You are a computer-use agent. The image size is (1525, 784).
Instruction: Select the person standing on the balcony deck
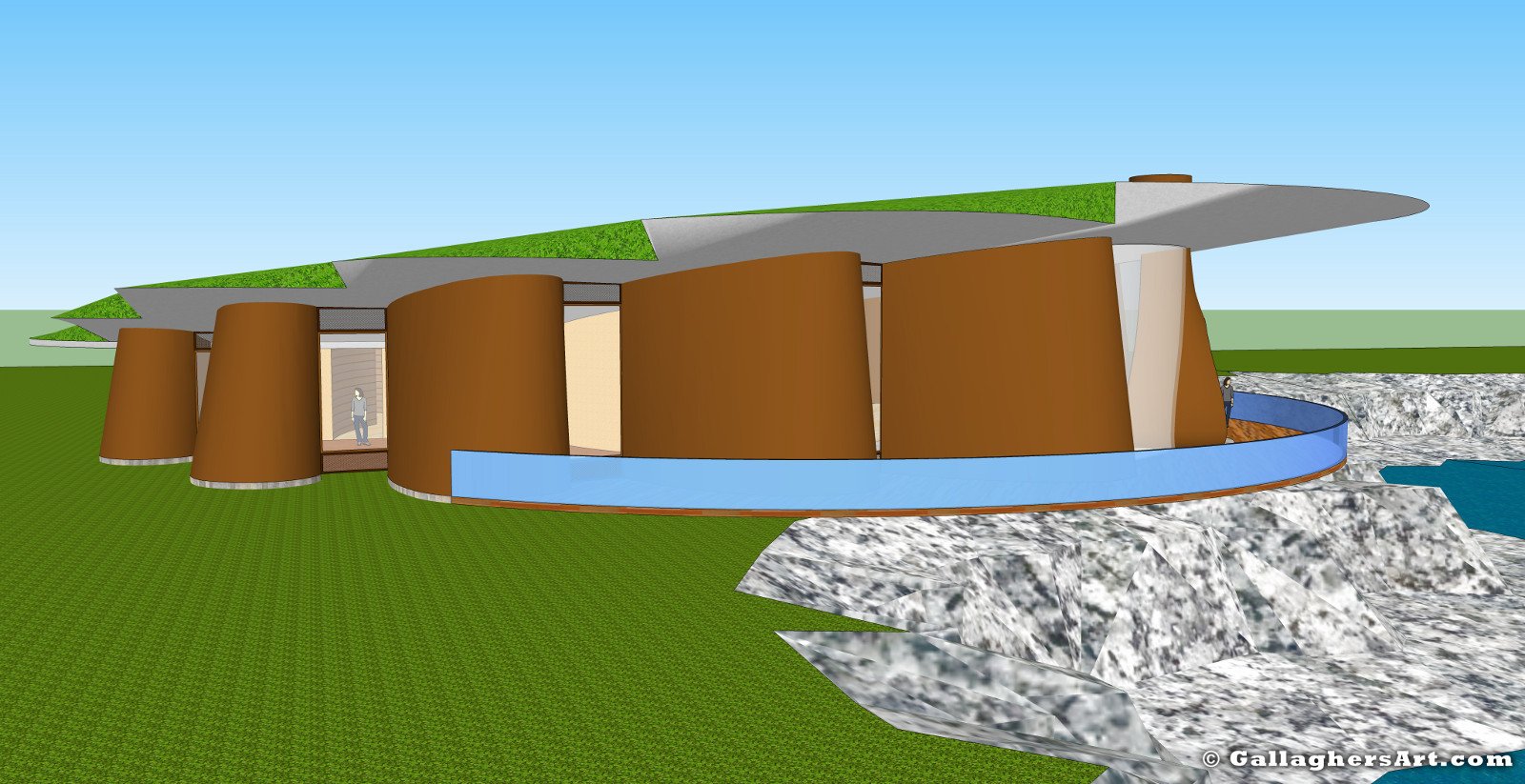coord(1228,400)
